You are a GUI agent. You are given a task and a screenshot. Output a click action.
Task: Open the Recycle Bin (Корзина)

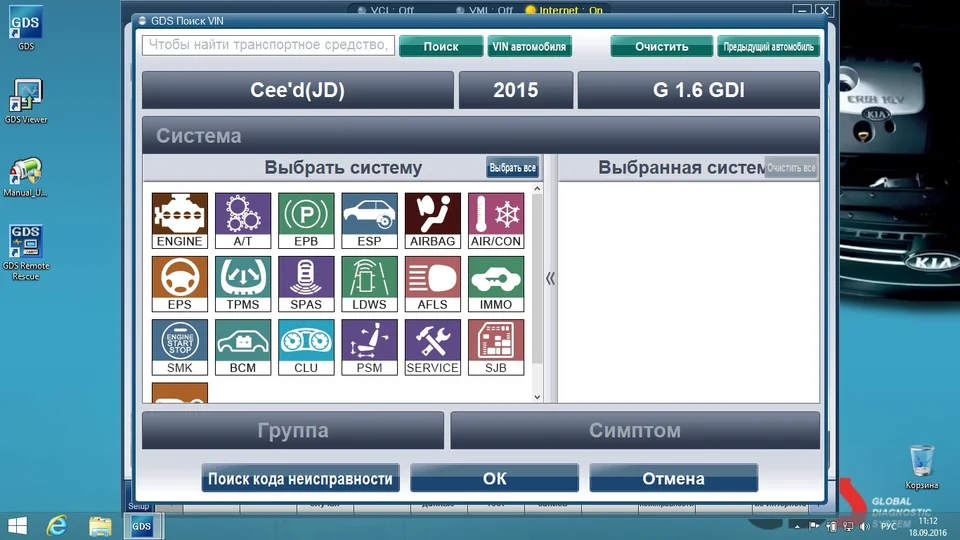tap(921, 467)
